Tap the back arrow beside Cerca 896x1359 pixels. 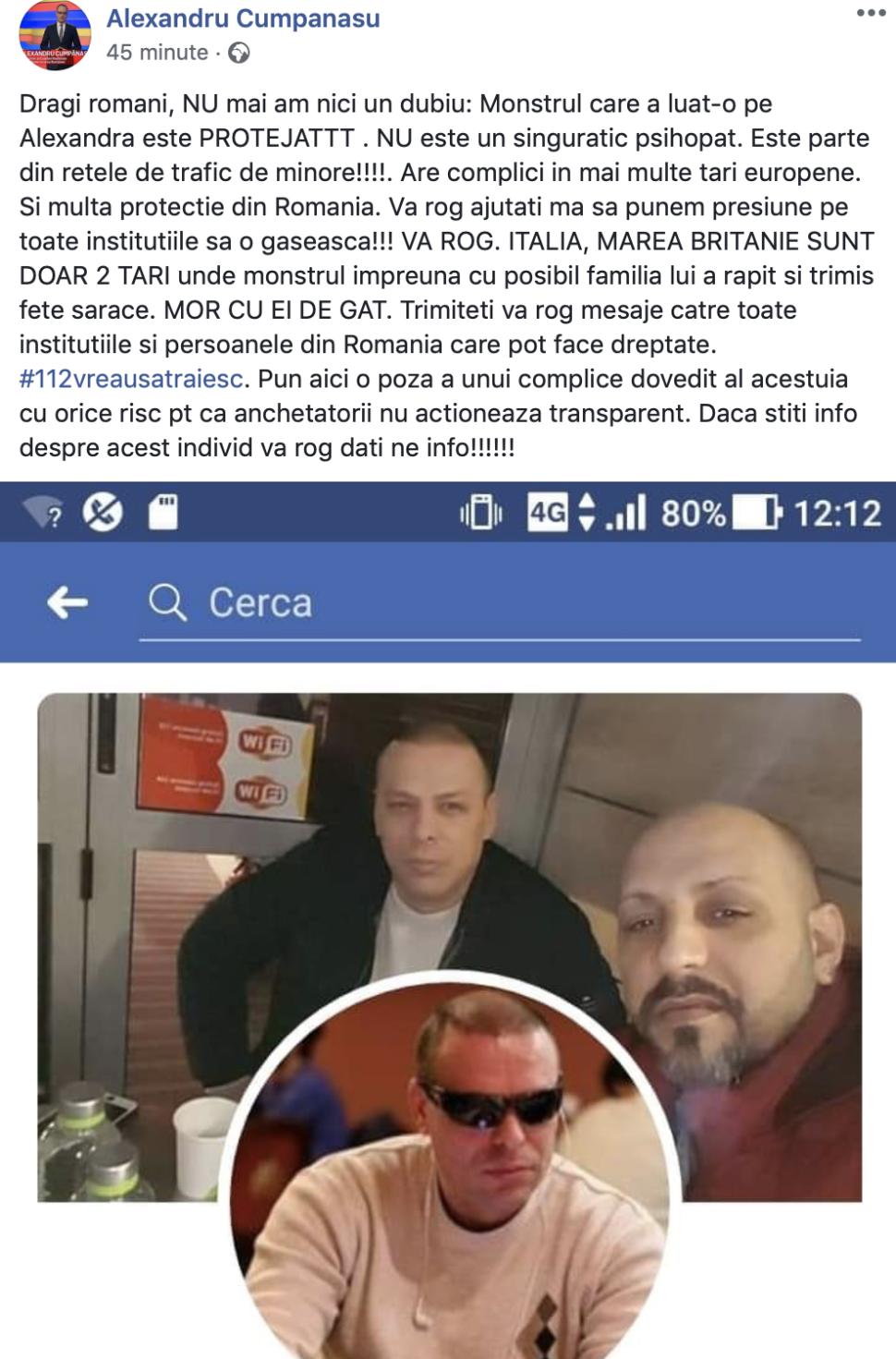click(67, 603)
